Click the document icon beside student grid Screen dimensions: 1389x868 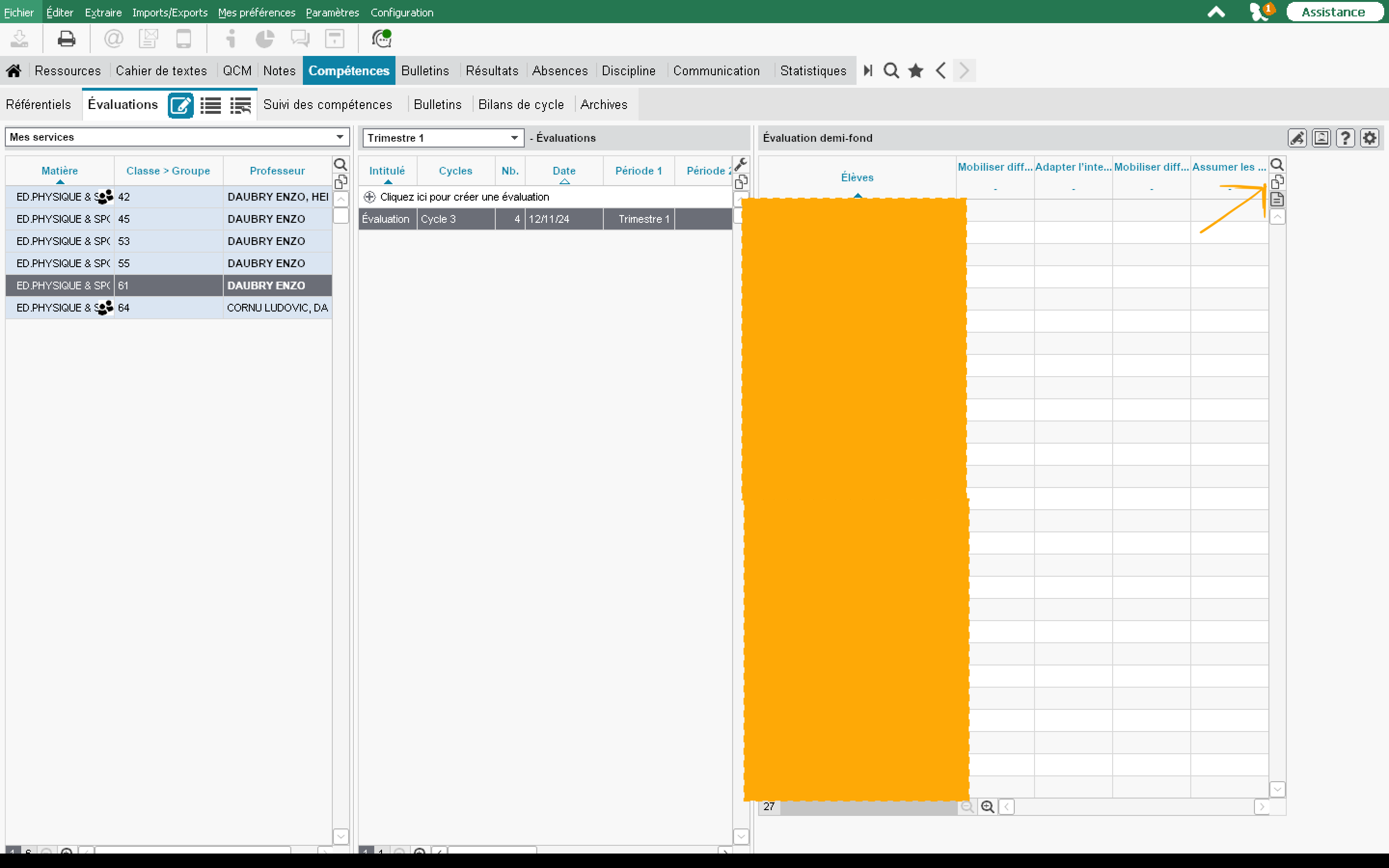(x=1277, y=199)
